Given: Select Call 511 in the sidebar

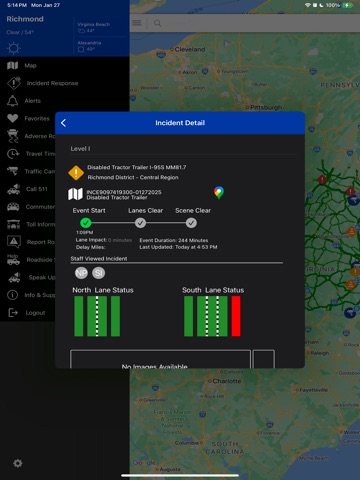Looking at the screenshot, I should coord(37,189).
